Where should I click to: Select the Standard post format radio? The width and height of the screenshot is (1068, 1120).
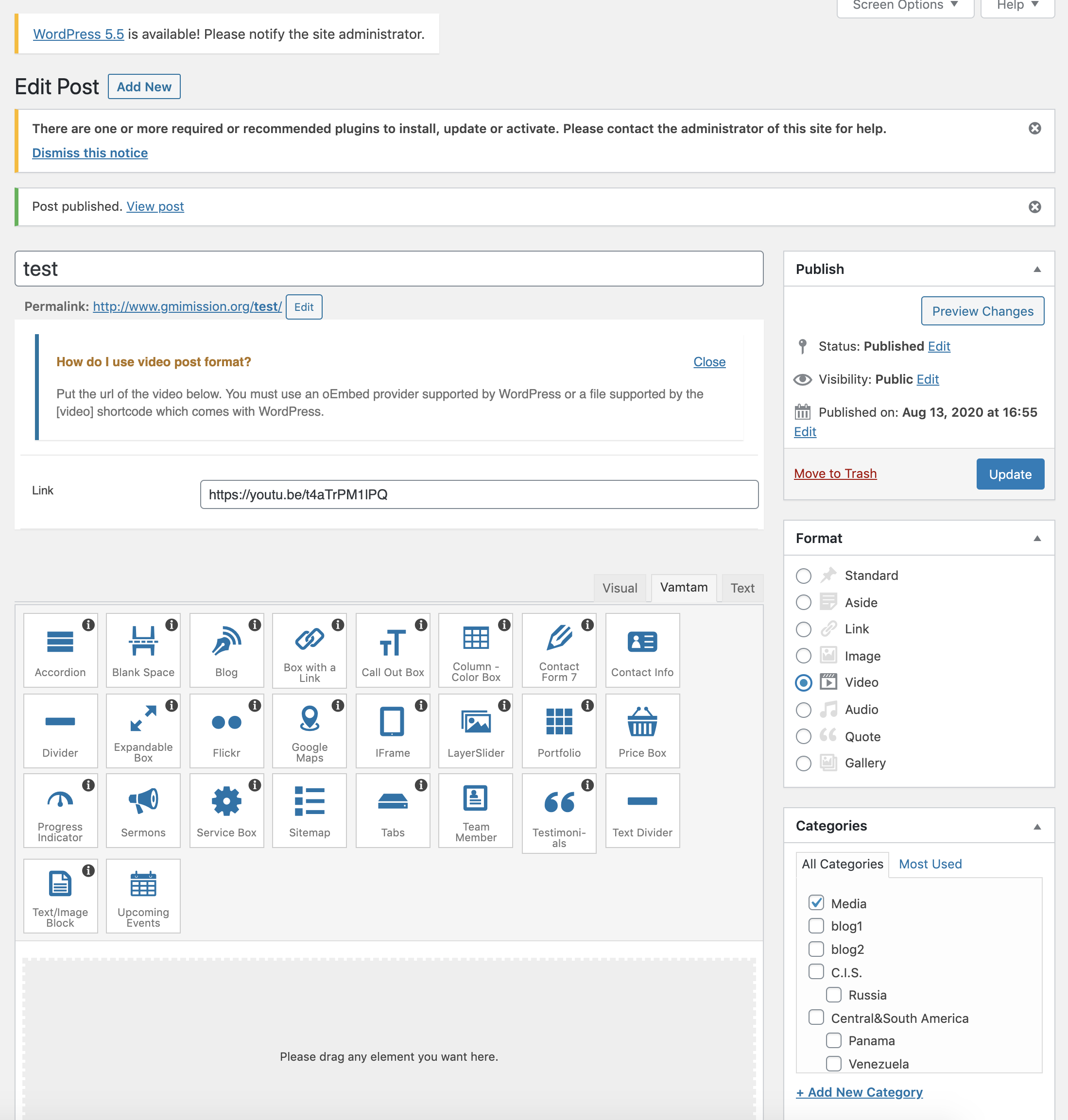(x=803, y=576)
